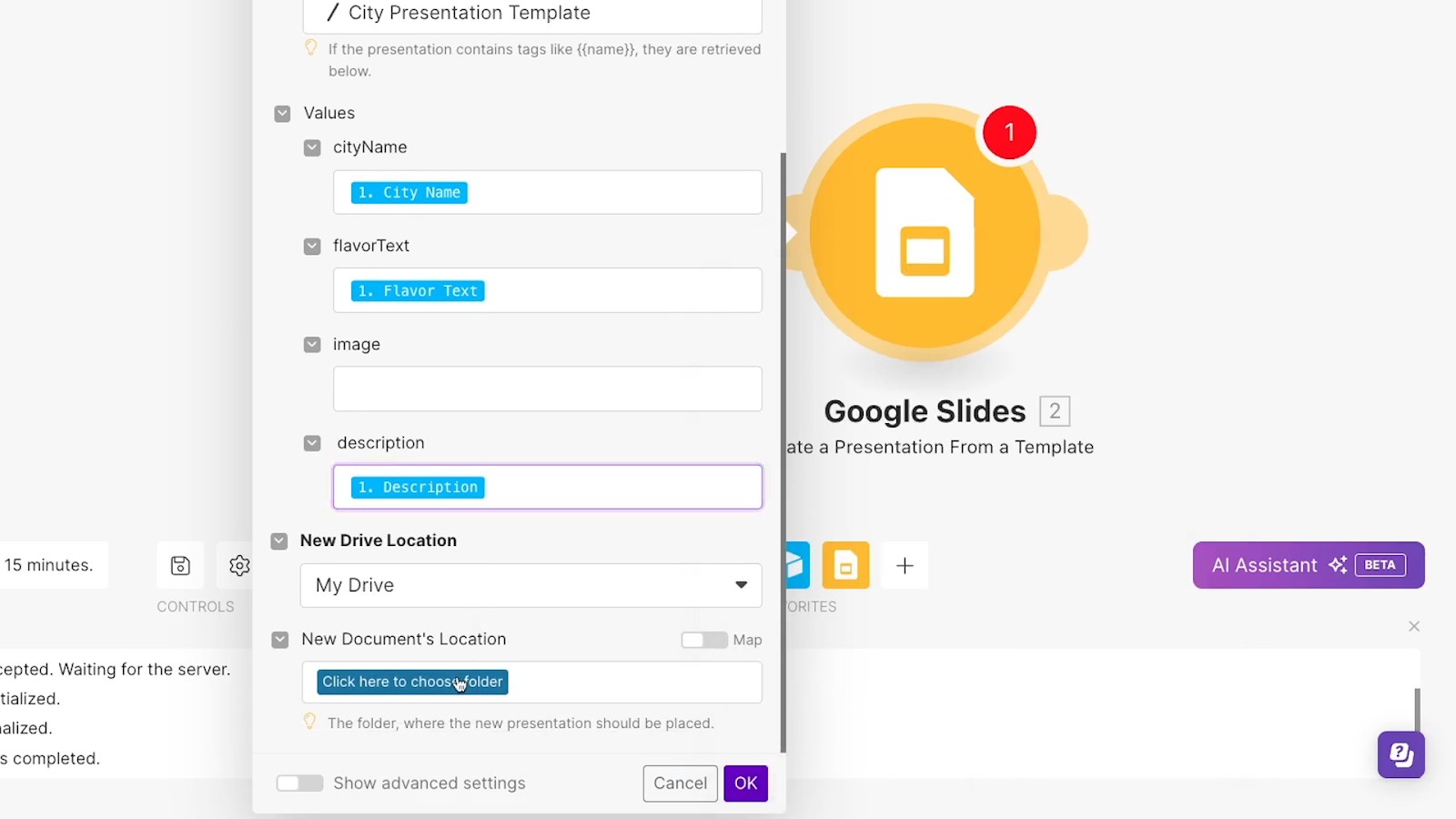The image size is (1456, 819).
Task: Select the City Name mapped tag
Action: tap(409, 193)
